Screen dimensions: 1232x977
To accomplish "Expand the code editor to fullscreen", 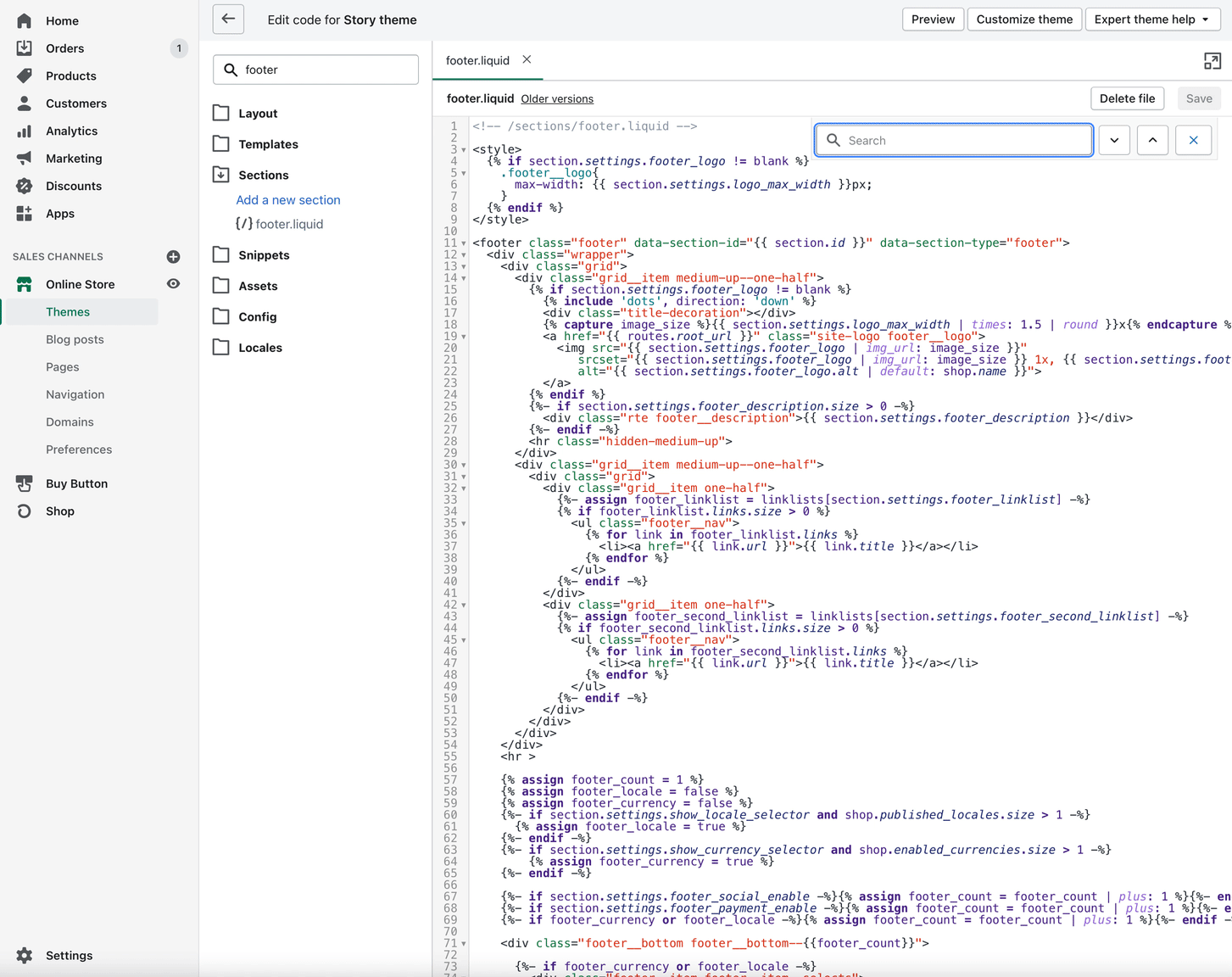I will coord(1212,61).
